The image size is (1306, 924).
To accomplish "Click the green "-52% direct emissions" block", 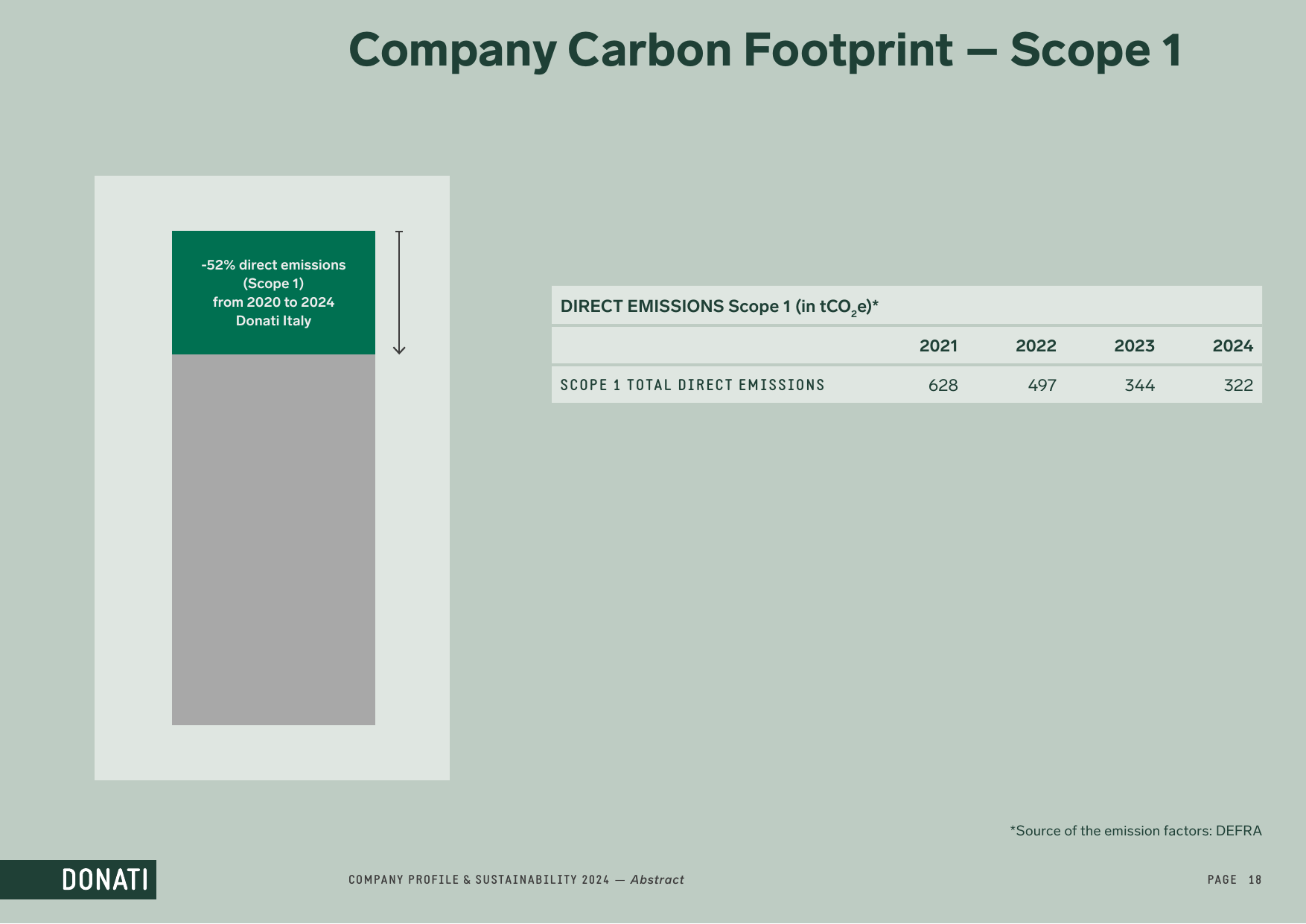I will pos(273,293).
